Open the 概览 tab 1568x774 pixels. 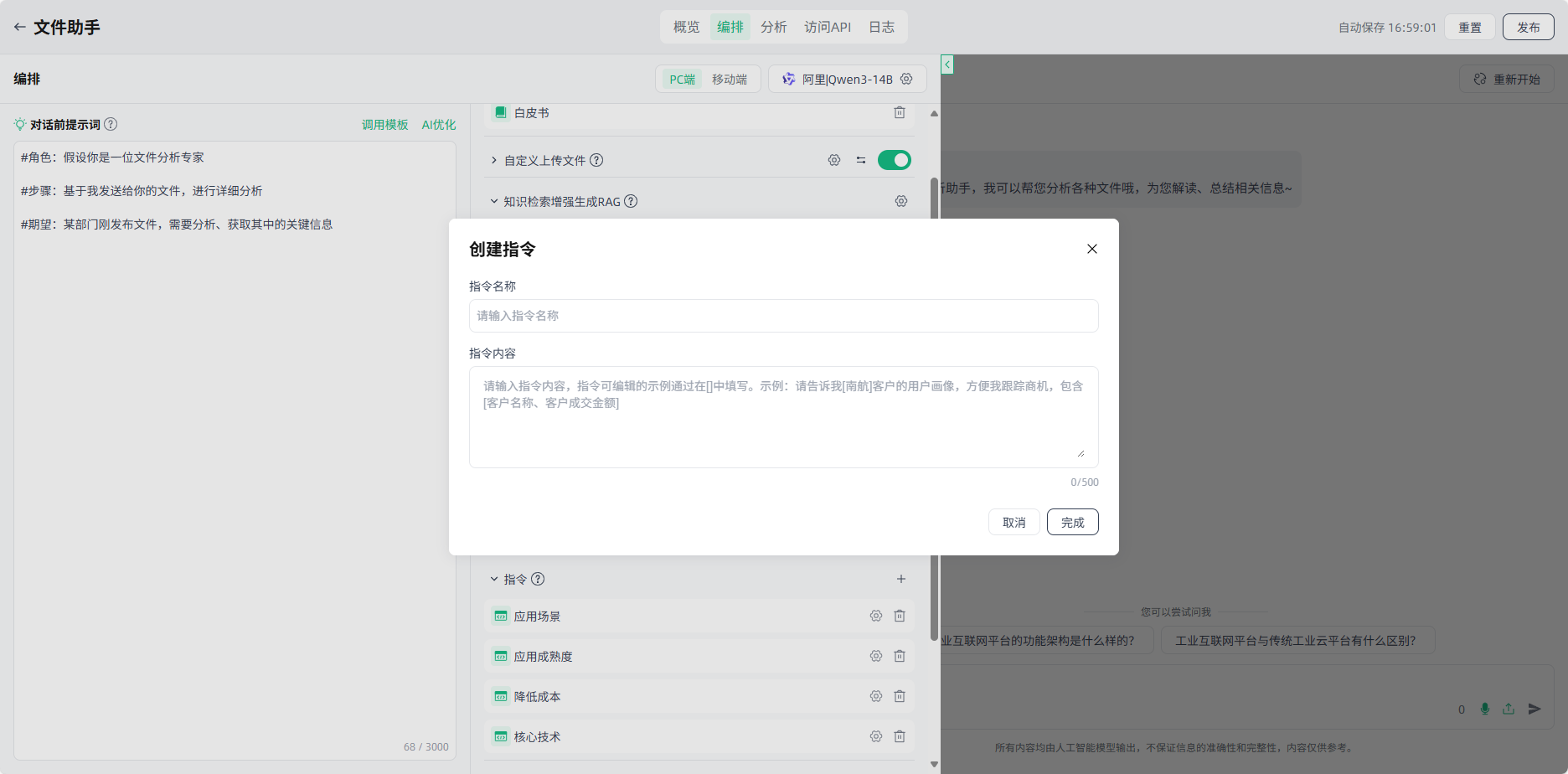(x=686, y=27)
